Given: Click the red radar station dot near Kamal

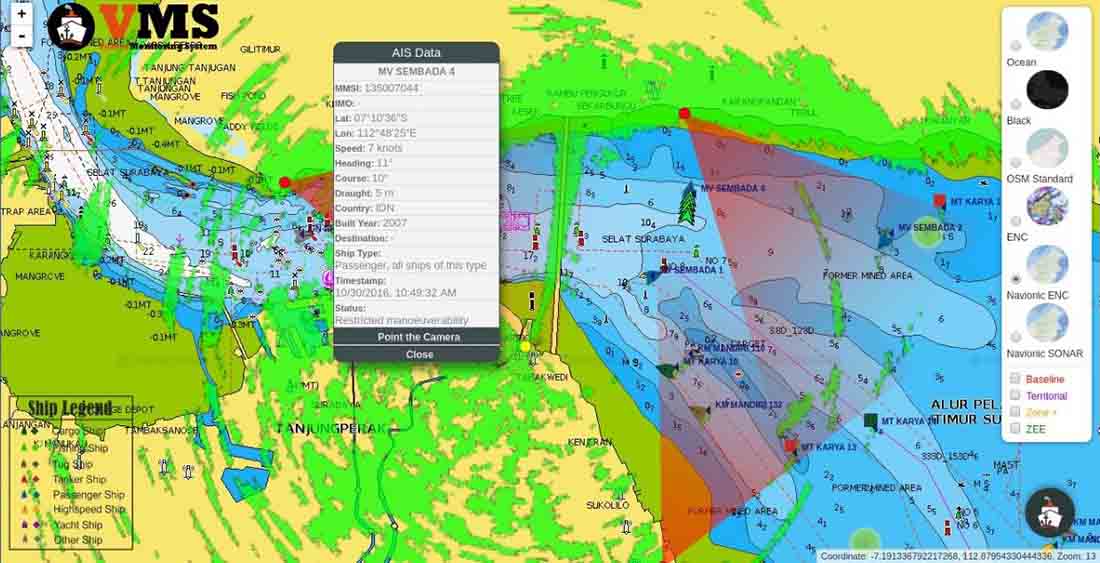Looking at the screenshot, I should [x=285, y=182].
